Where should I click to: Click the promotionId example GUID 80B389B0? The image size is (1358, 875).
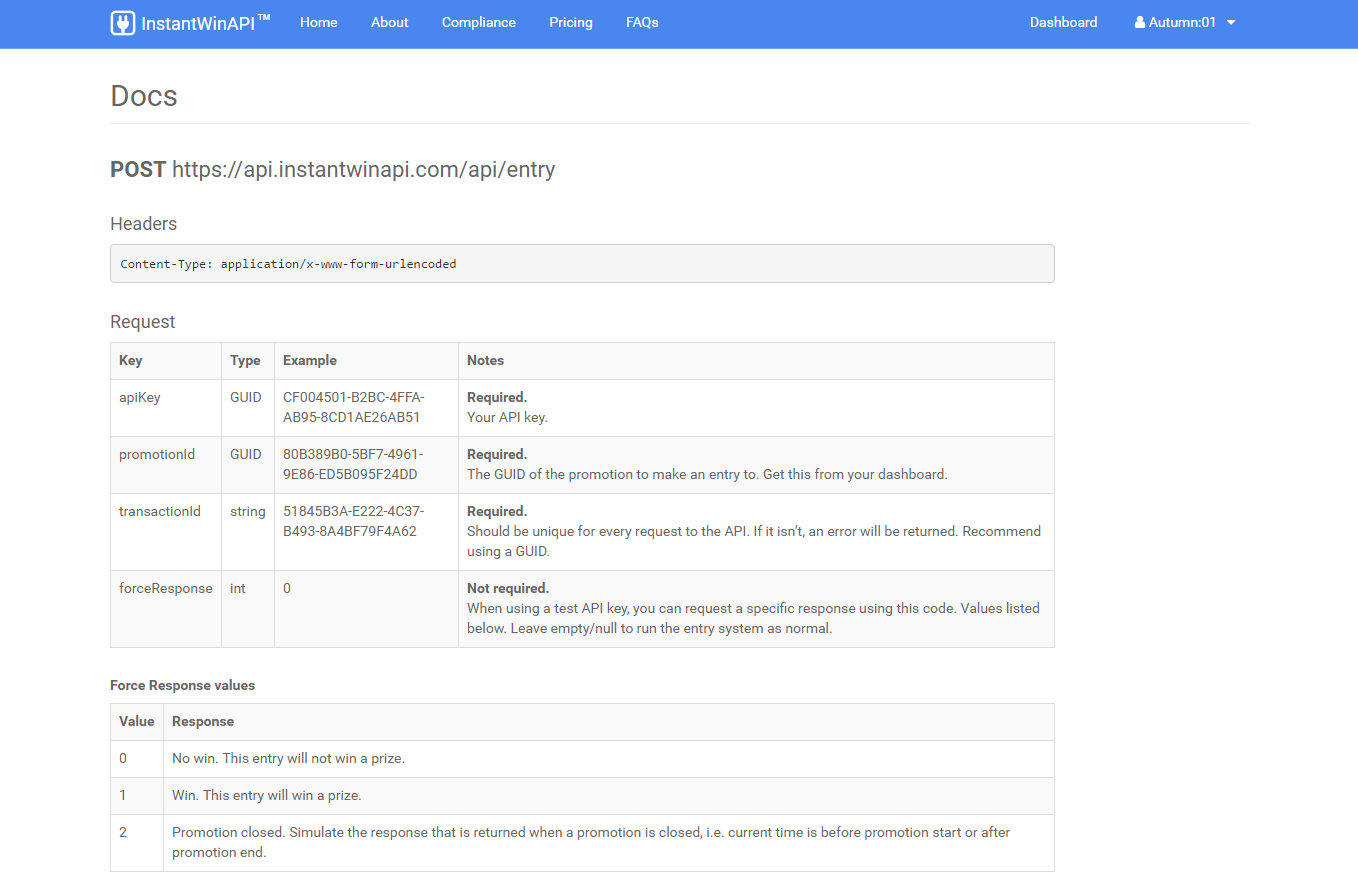pos(353,464)
